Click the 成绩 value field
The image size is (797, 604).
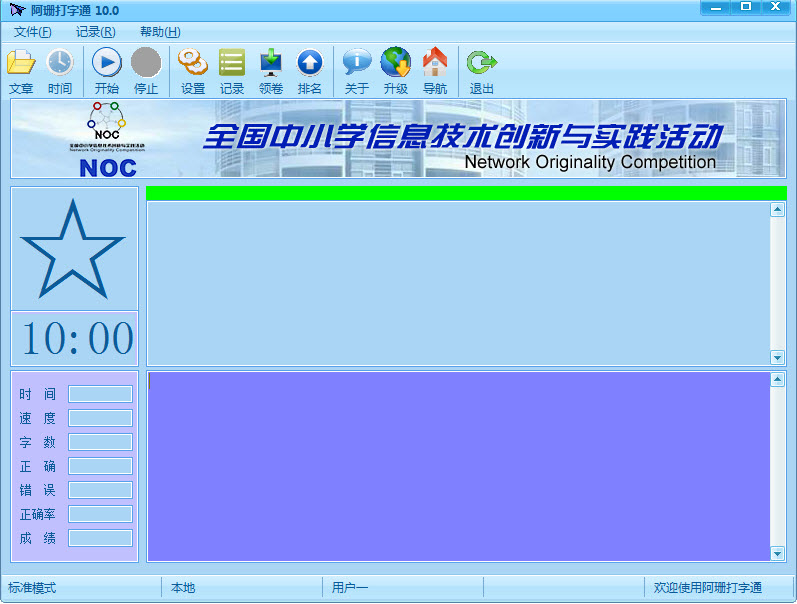coord(101,538)
